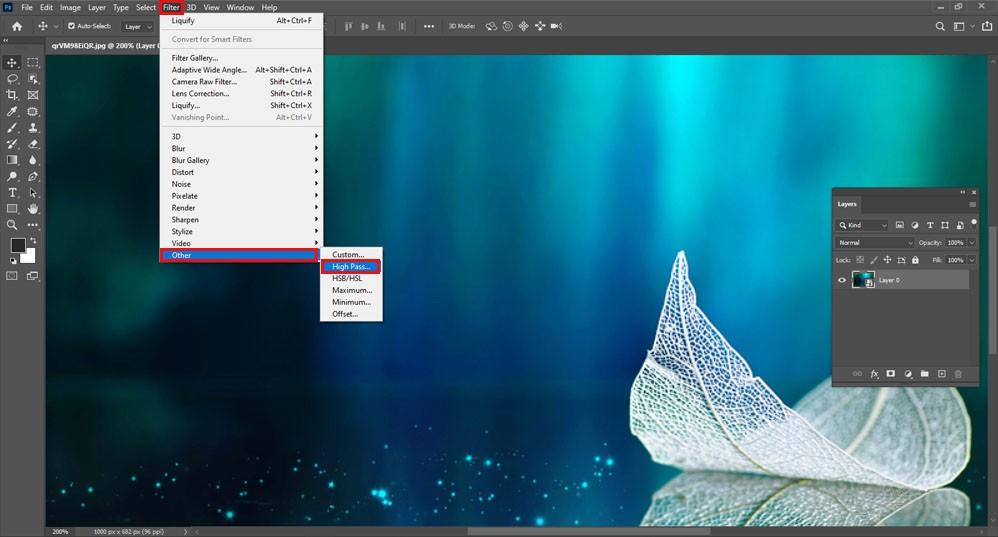Viewport: 998px width, 537px height.
Task: Toggle pixel layer filter in Layers panel
Action: coord(899,225)
